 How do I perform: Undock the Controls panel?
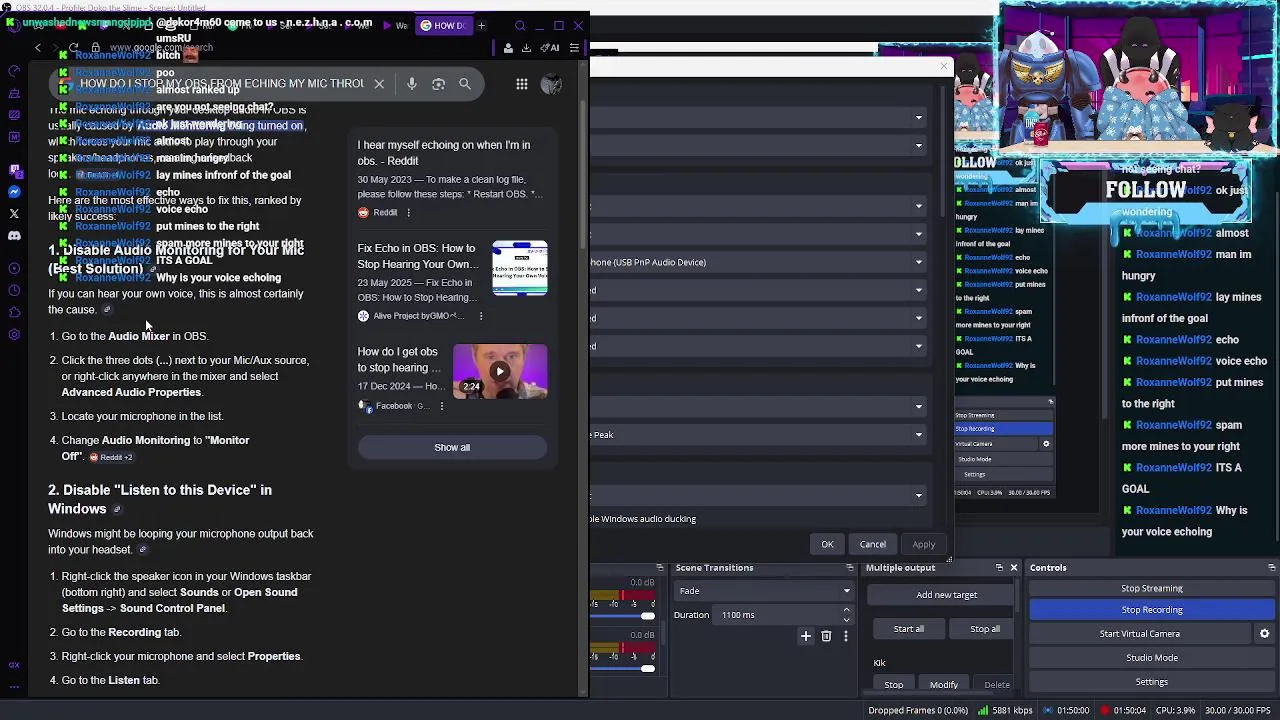(x=1271, y=568)
